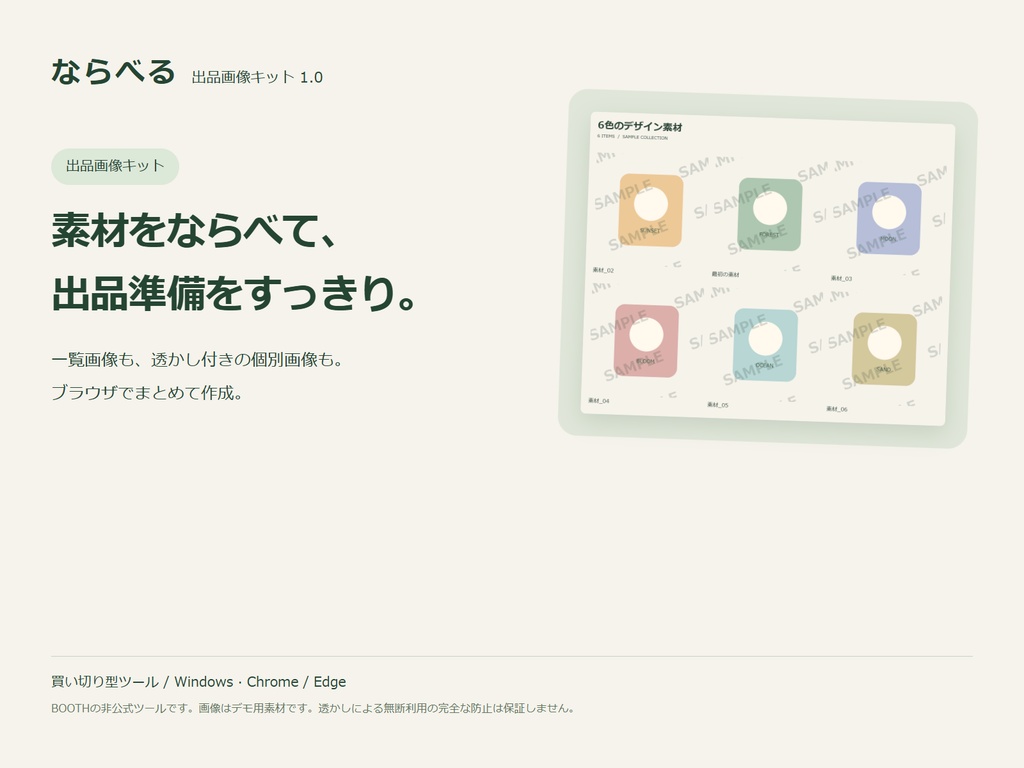Click the ならべる logo text

[114, 72]
